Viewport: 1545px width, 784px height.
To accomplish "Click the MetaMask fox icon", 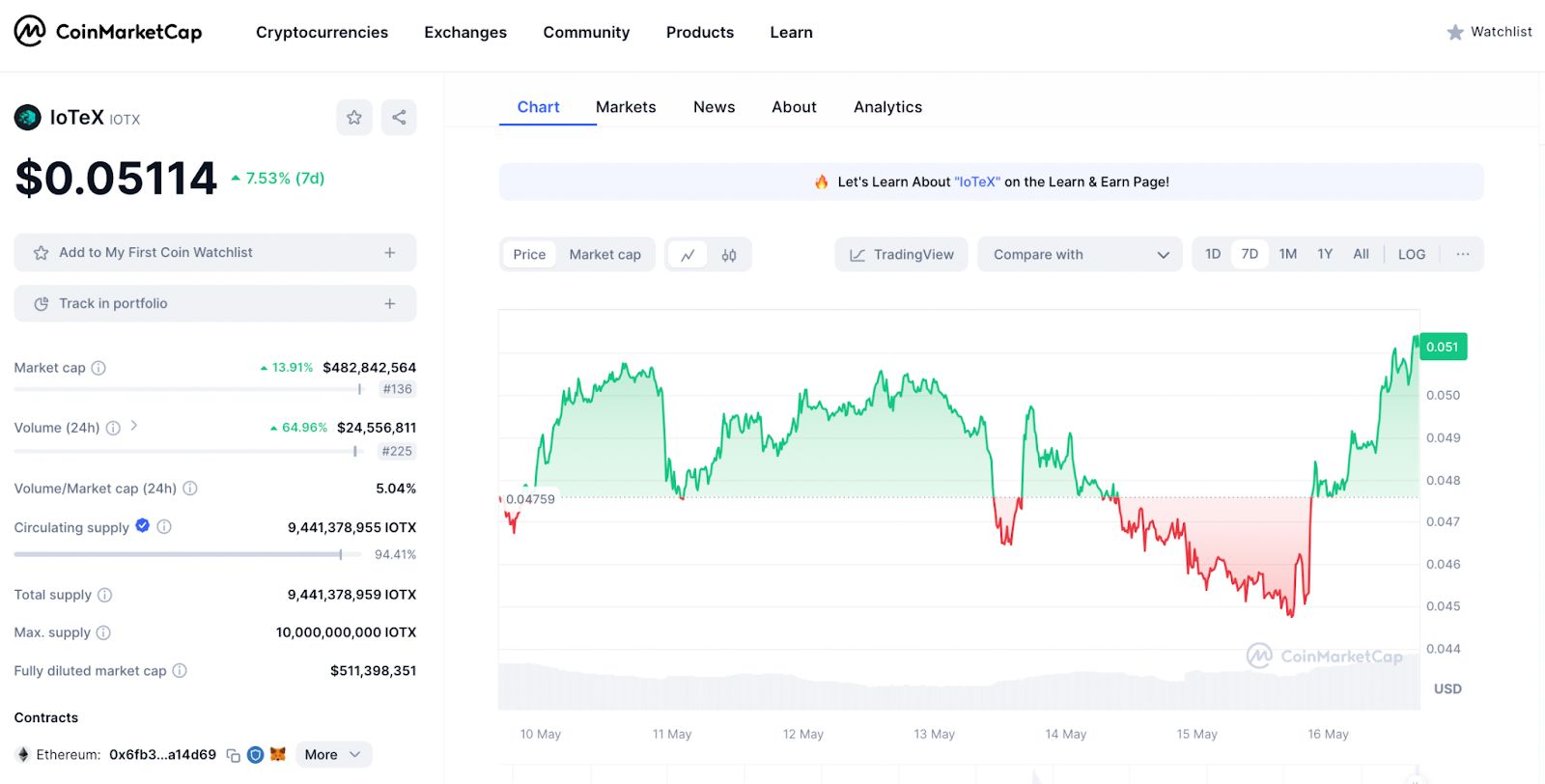I will coord(278,754).
